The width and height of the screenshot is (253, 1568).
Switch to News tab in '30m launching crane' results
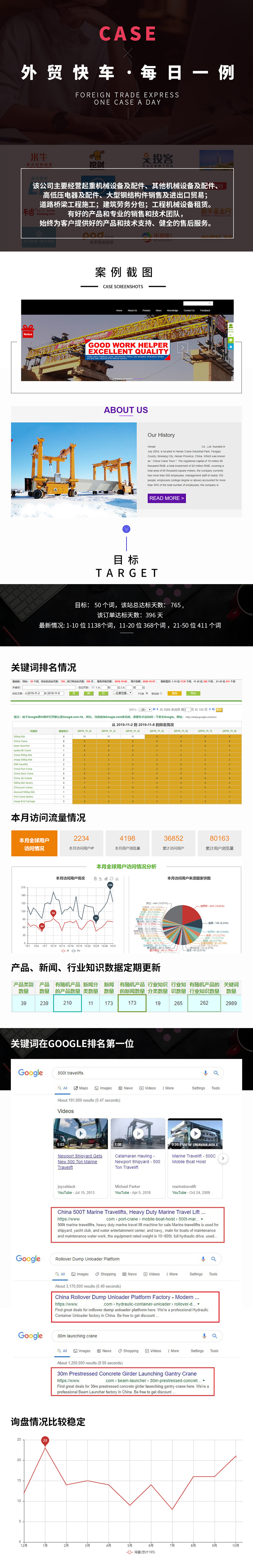click(x=104, y=1351)
